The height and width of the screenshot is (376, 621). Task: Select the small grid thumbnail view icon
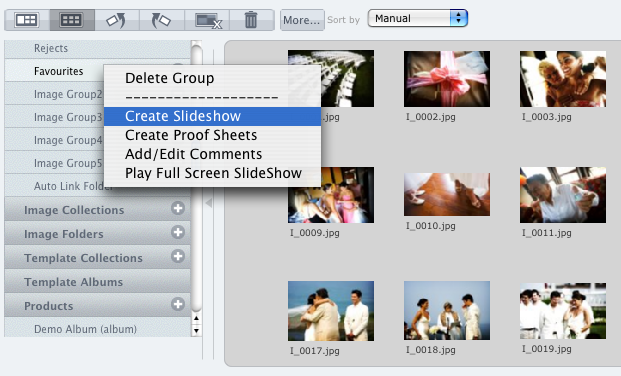tap(72, 20)
